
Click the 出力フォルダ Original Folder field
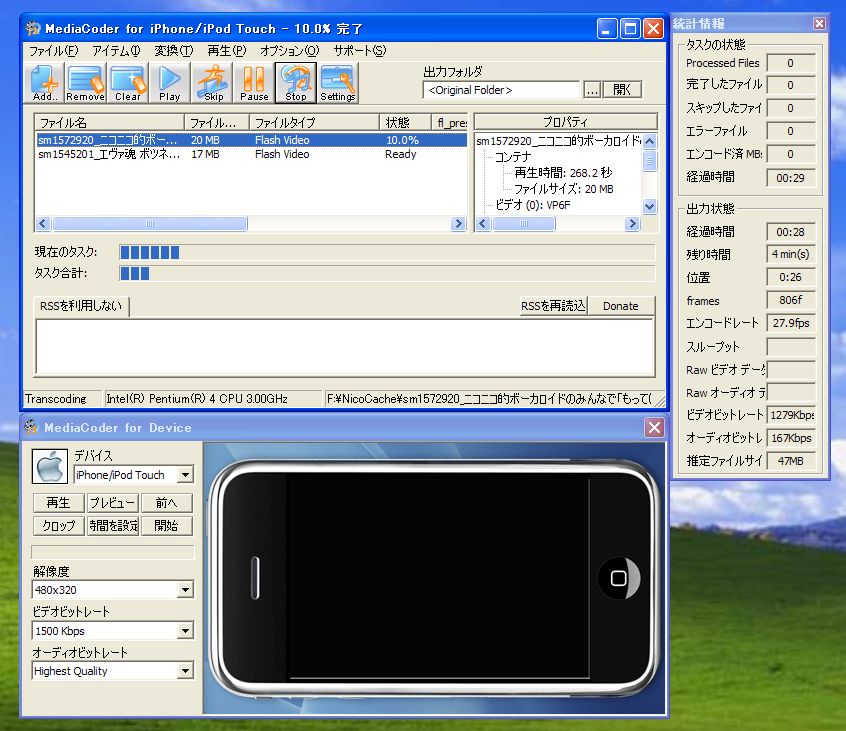click(x=501, y=90)
